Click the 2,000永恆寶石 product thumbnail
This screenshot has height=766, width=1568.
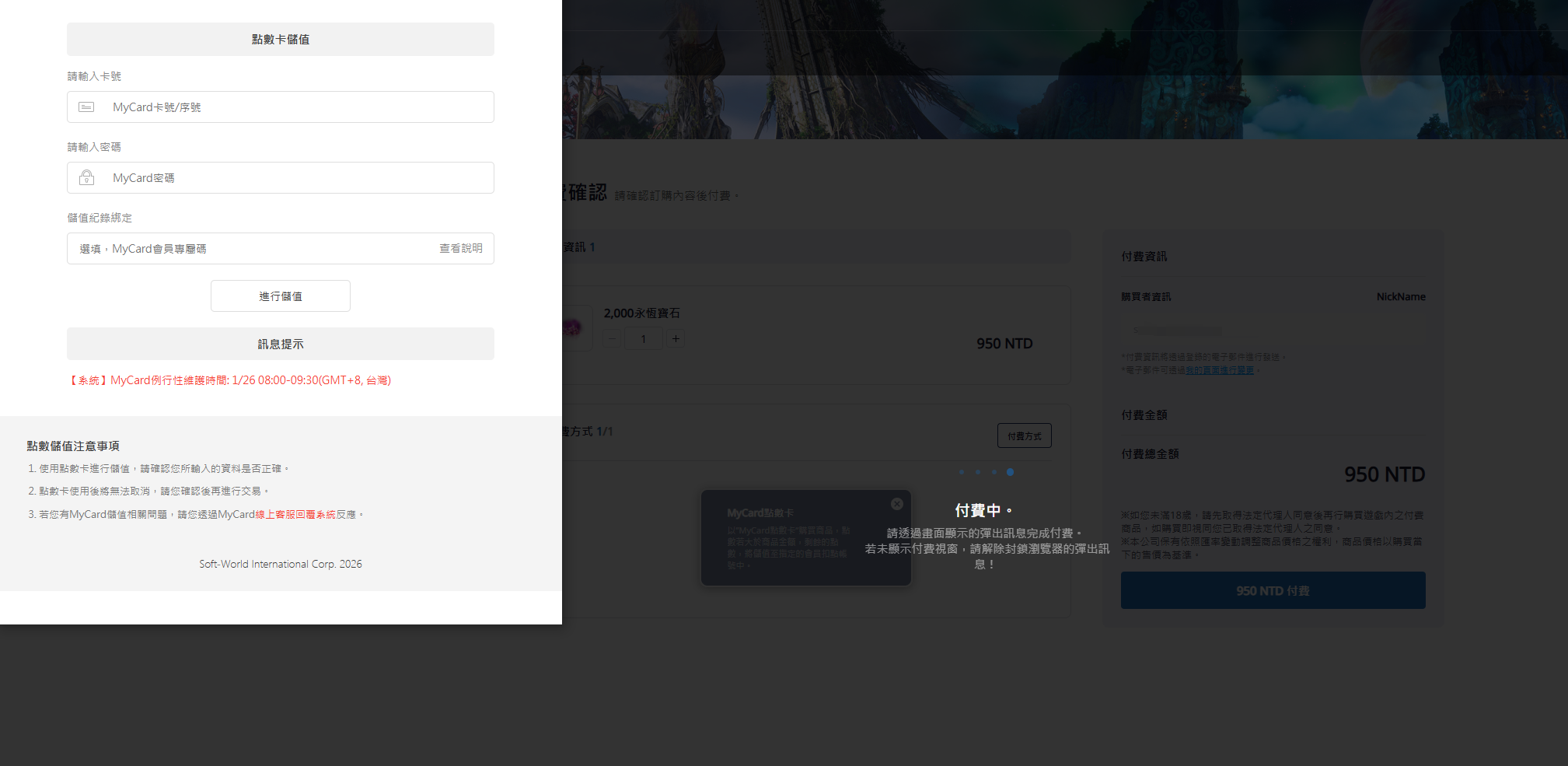click(x=574, y=327)
